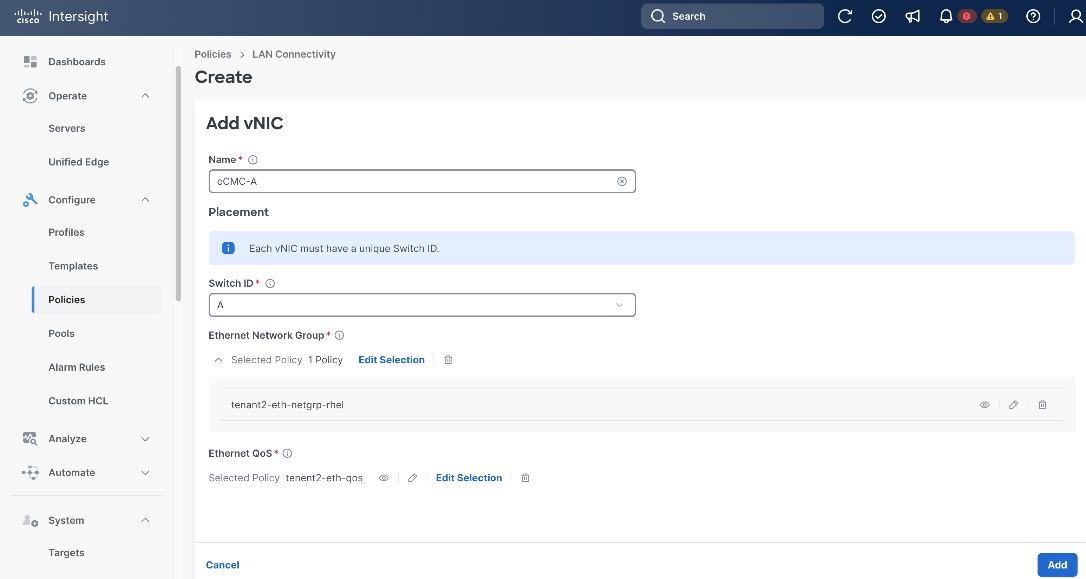The width and height of the screenshot is (1086, 579).
Task: Click the sidebar vertical scrollbar
Action: [178, 184]
